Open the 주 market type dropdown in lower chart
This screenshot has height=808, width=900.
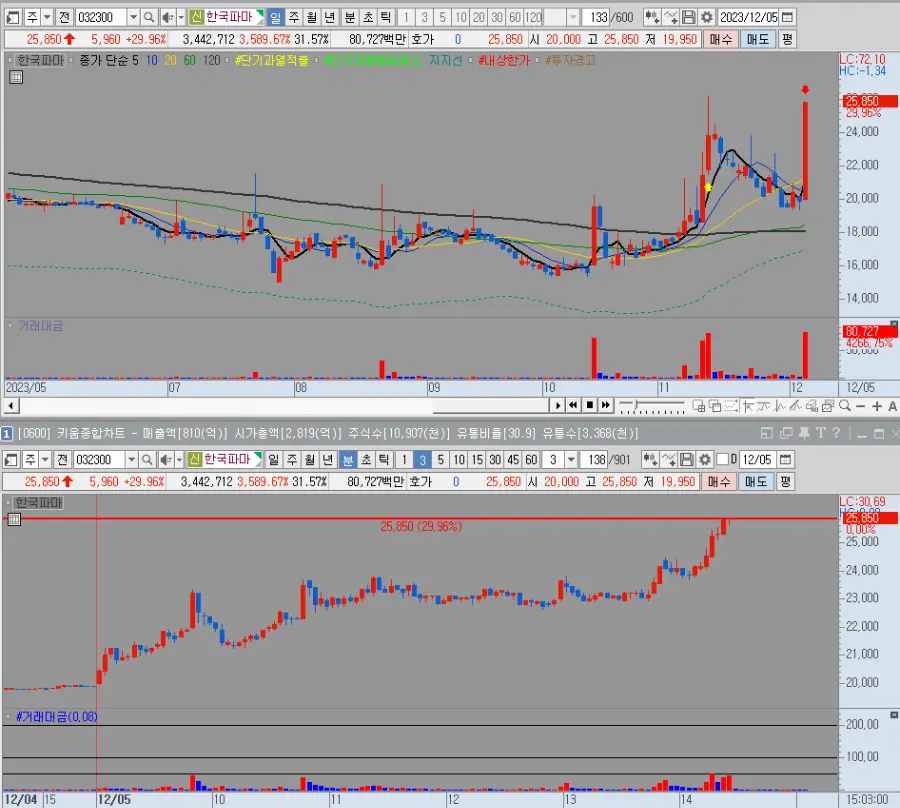(45, 460)
